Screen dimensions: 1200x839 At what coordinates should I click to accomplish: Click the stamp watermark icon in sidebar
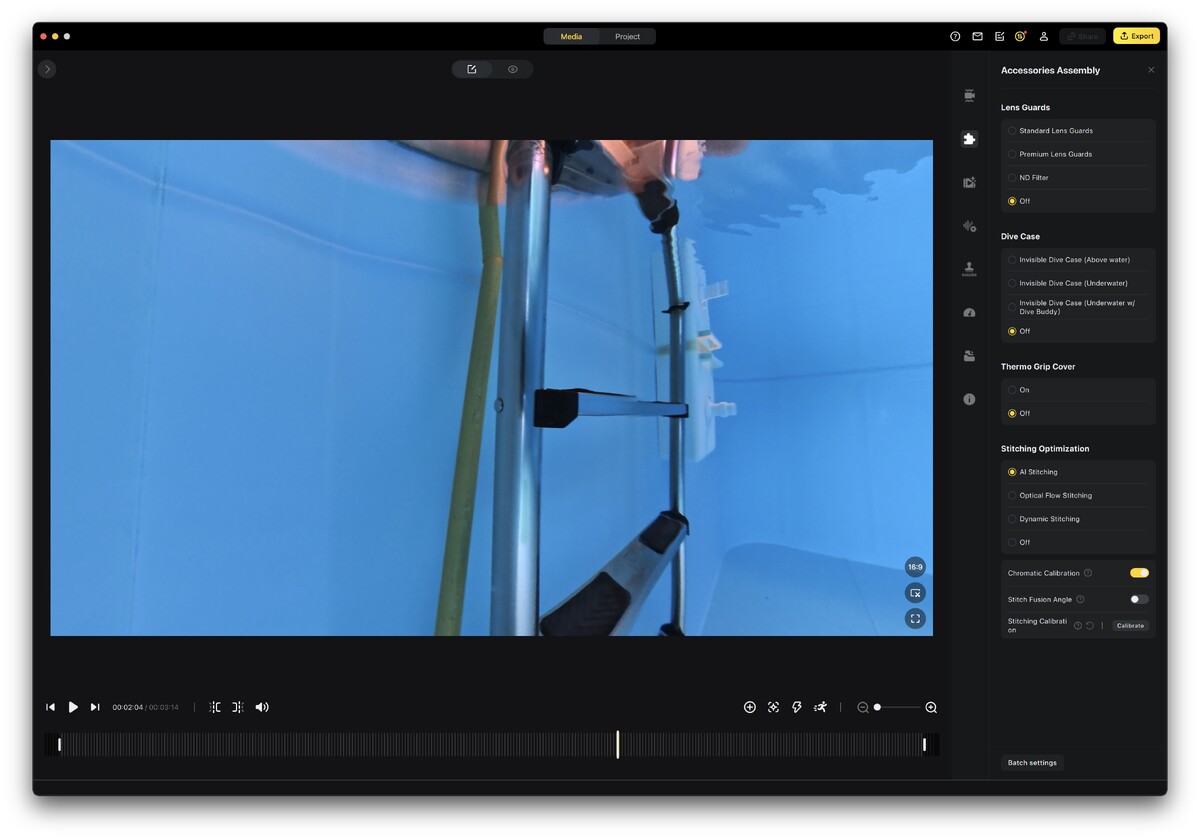click(x=968, y=269)
